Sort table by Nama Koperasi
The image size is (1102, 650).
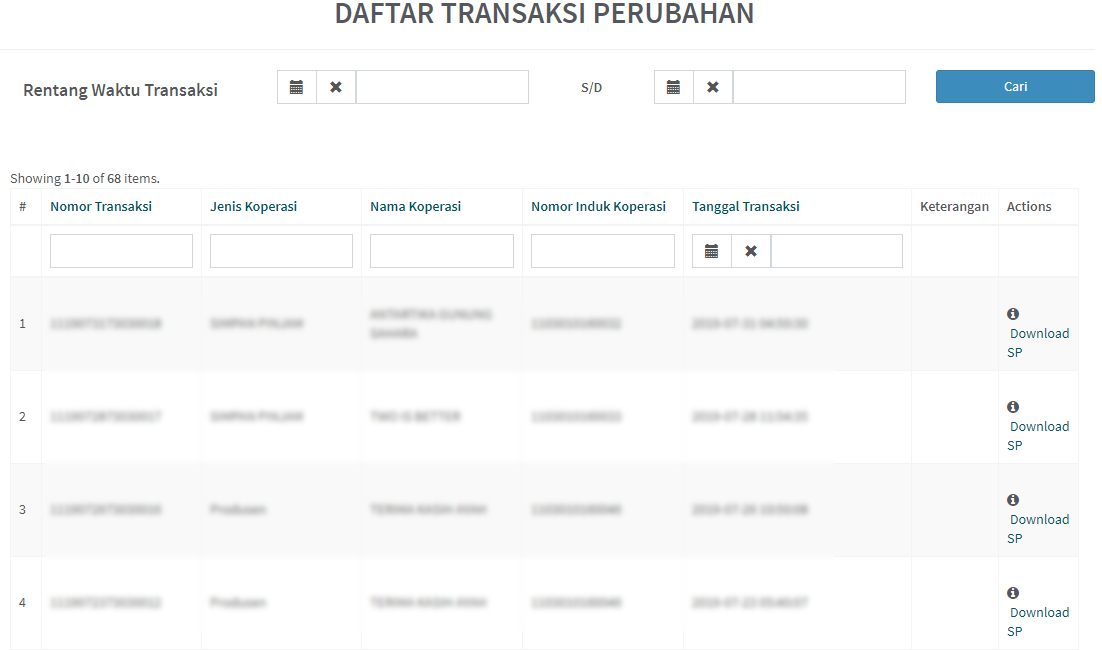point(415,207)
